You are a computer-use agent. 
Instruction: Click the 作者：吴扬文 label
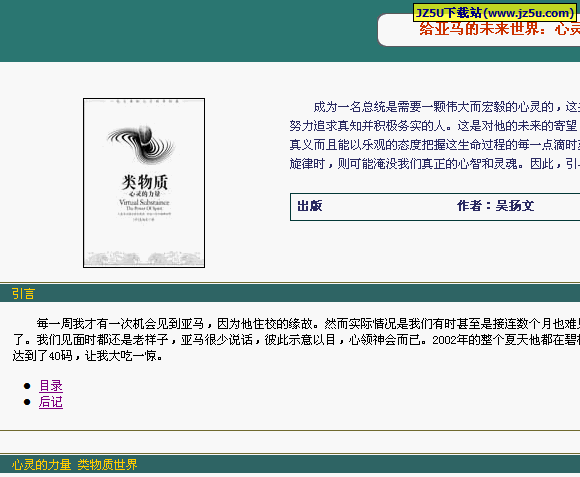click(x=495, y=206)
